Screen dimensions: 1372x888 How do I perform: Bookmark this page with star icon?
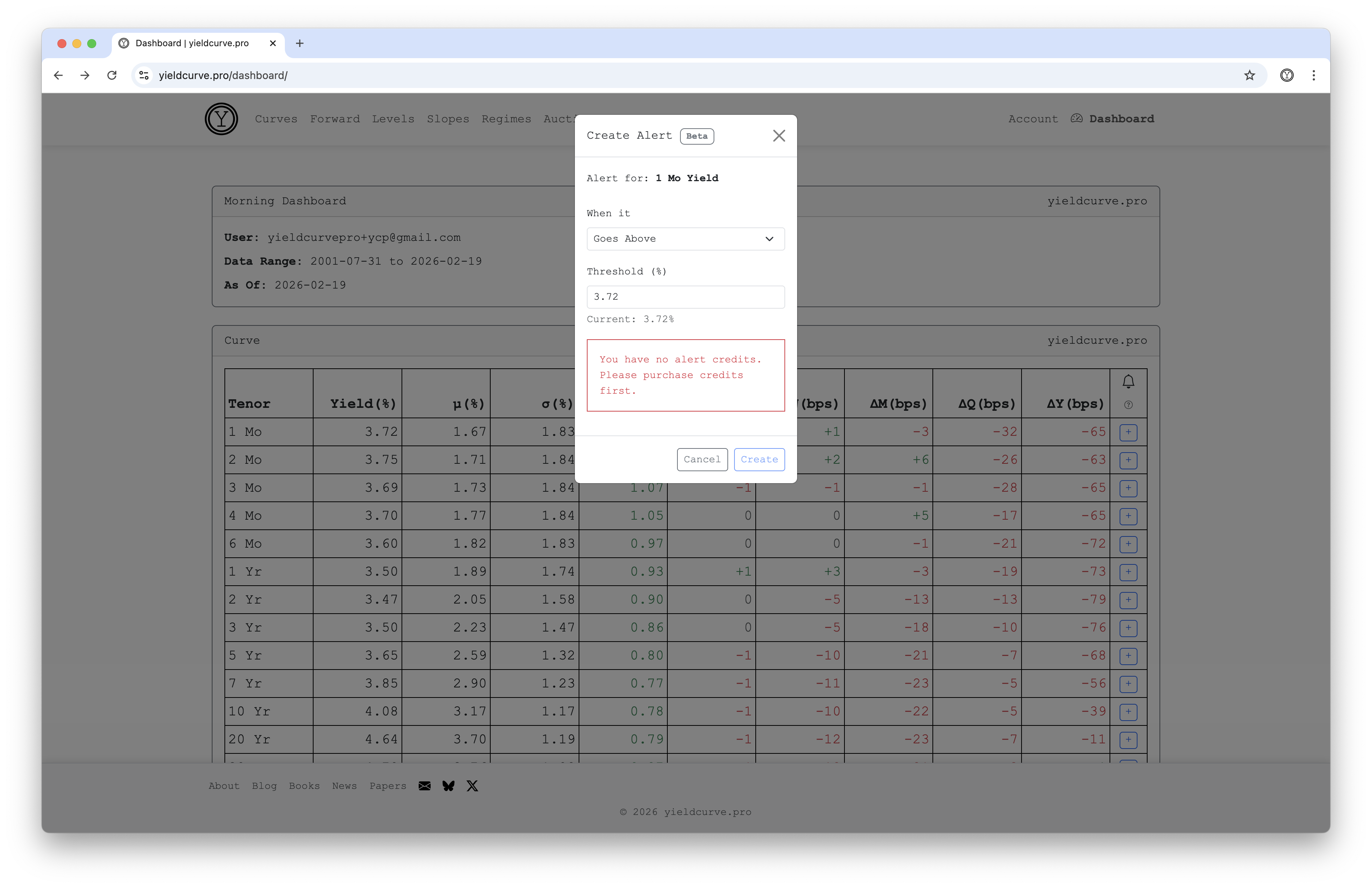click(x=1249, y=75)
